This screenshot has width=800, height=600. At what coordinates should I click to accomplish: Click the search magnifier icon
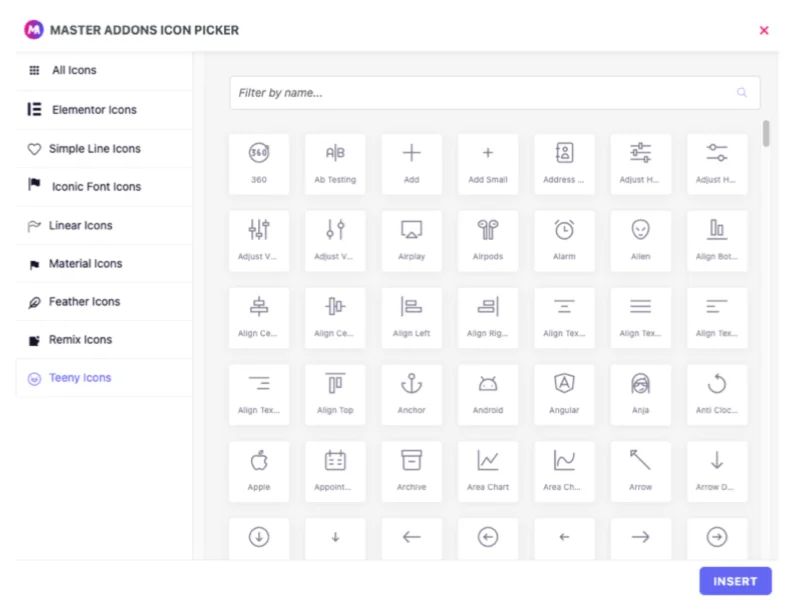(741, 92)
